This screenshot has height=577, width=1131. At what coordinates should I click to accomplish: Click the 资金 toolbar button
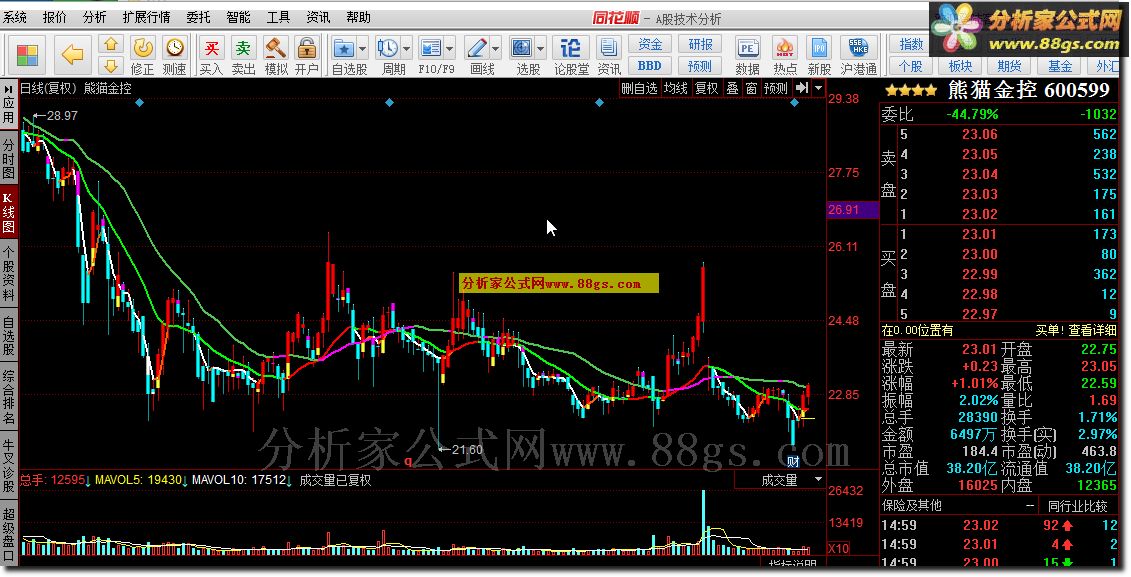650,44
